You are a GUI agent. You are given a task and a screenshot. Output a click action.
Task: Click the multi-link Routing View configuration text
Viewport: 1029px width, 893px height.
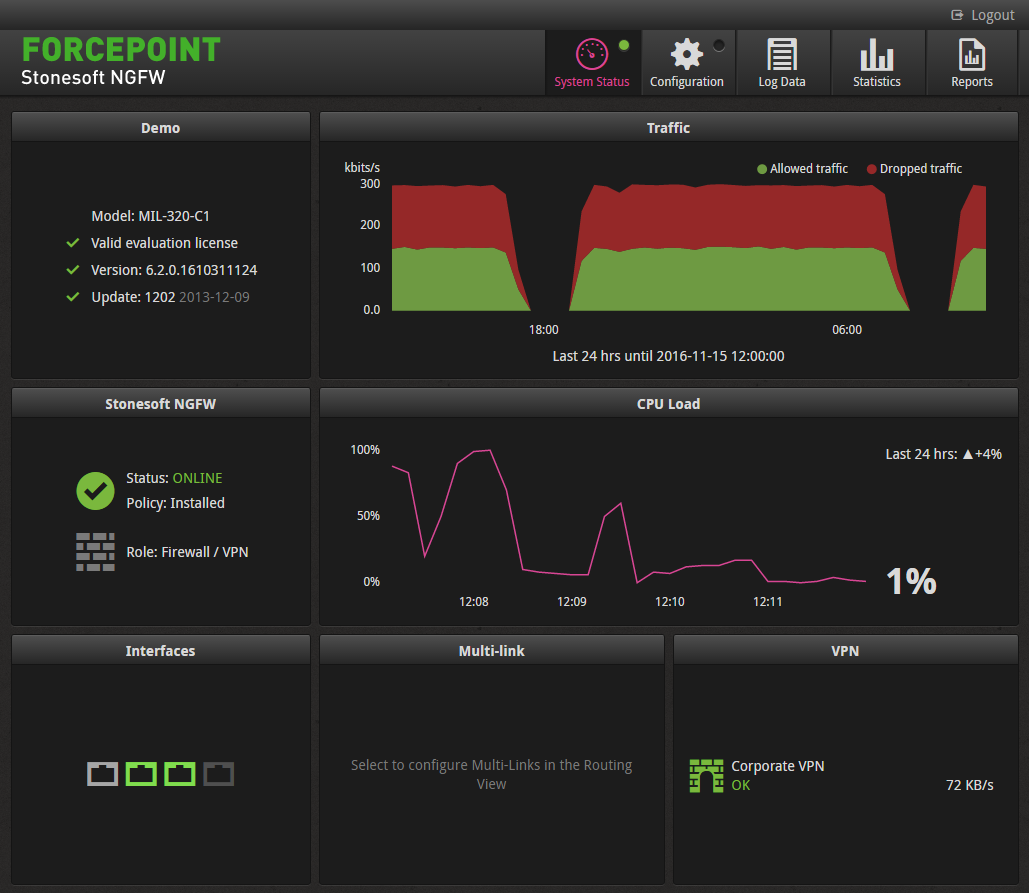(x=491, y=775)
